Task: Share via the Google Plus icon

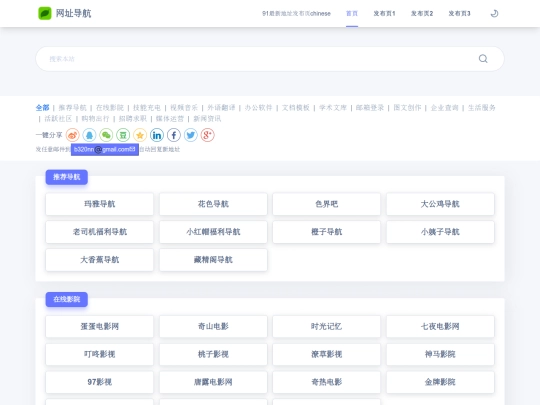Action: point(208,135)
